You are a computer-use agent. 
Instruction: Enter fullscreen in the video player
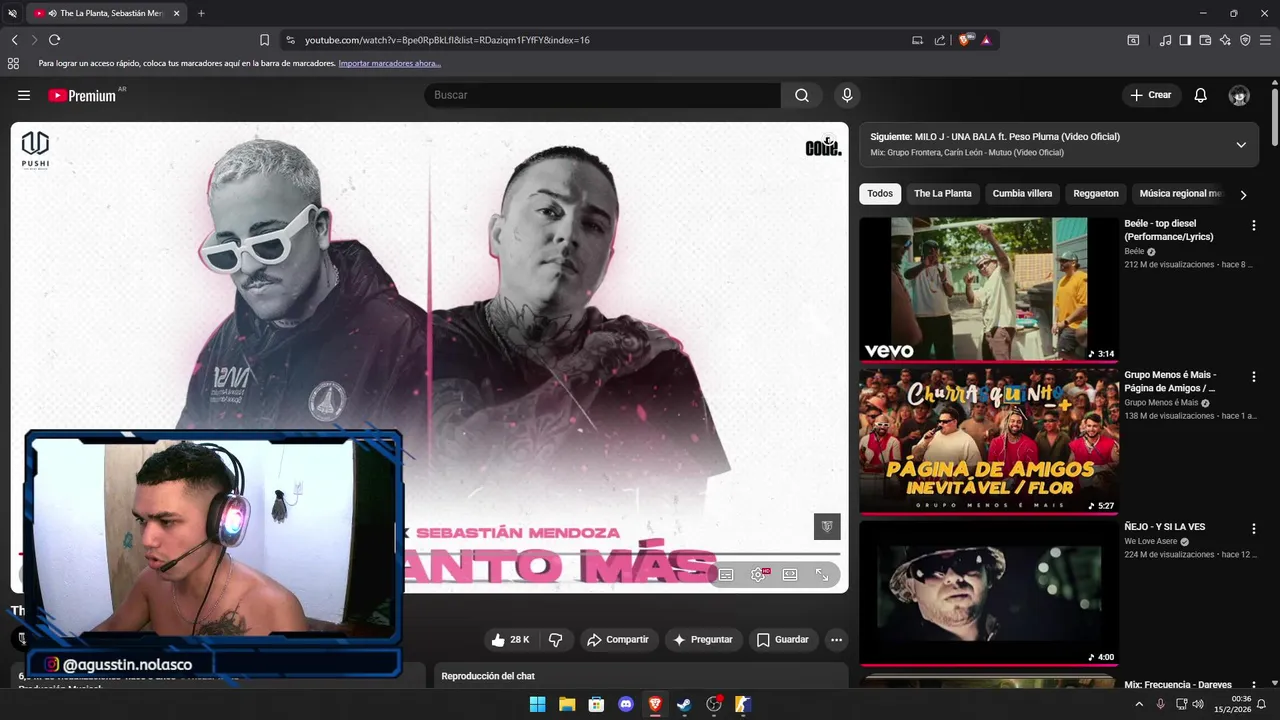click(822, 575)
